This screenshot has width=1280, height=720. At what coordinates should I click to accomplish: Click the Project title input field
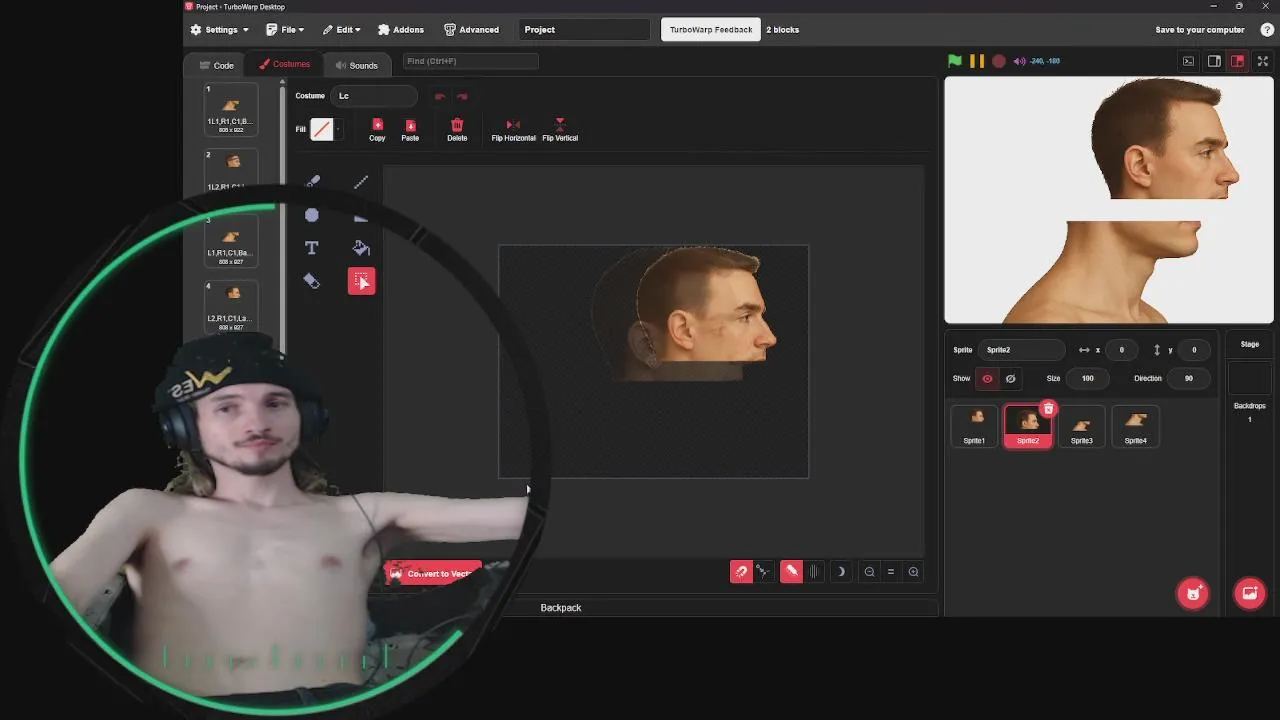click(x=583, y=30)
